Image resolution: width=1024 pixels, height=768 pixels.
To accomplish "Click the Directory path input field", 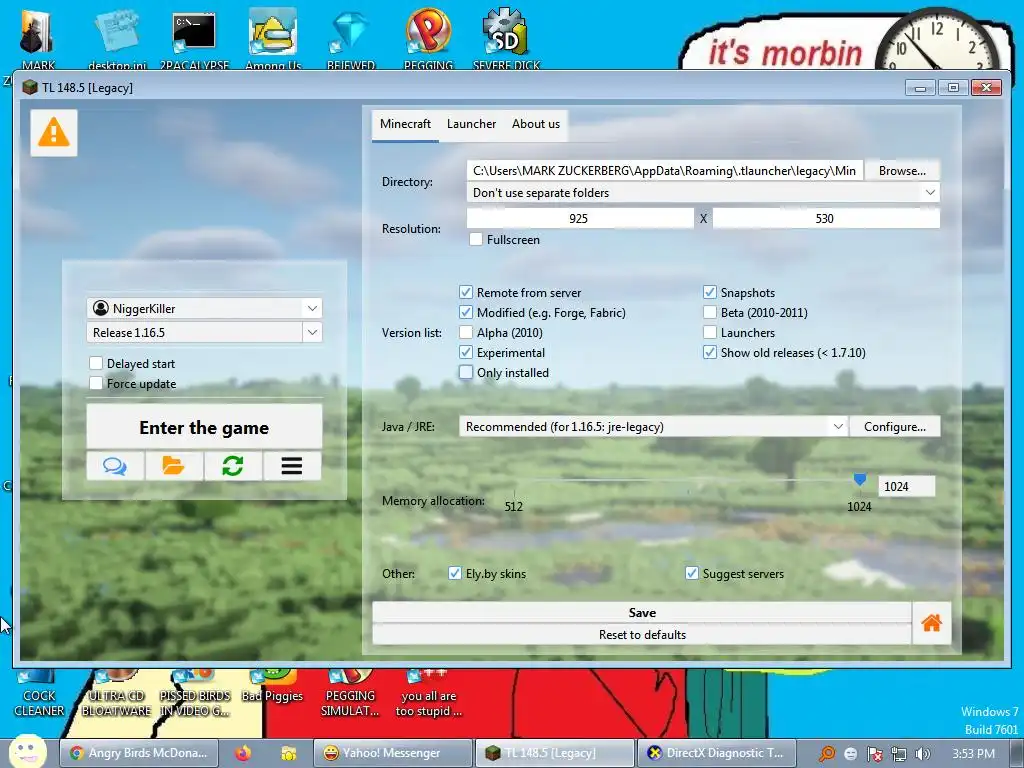I will click(x=665, y=170).
